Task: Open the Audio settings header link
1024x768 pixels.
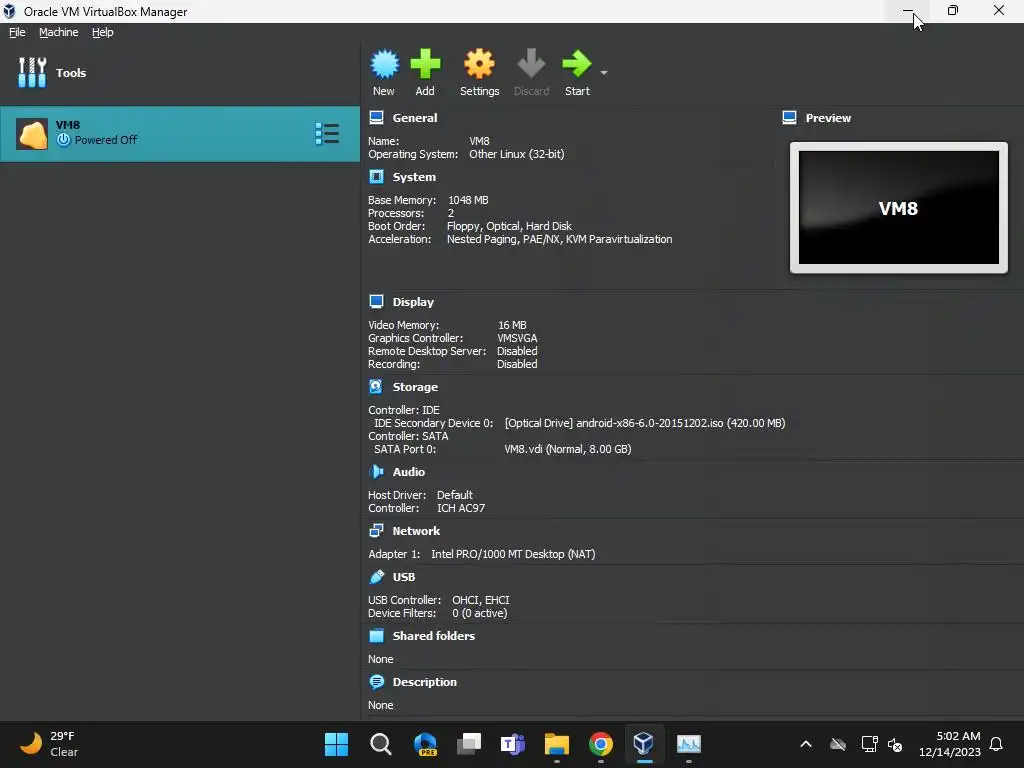Action: pos(409,472)
